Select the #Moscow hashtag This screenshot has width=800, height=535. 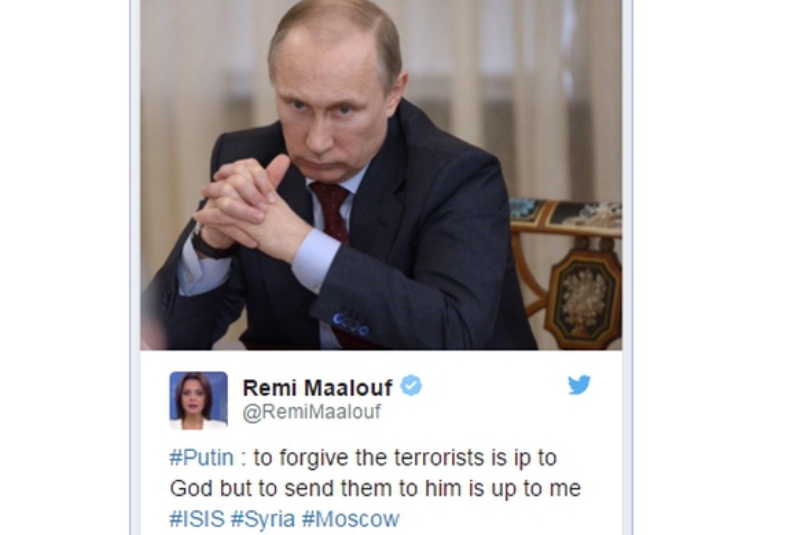[351, 519]
